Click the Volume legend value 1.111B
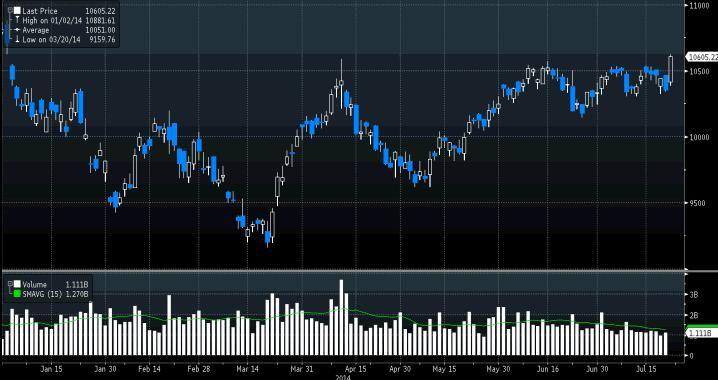The width and height of the screenshot is (718, 380). (x=78, y=285)
